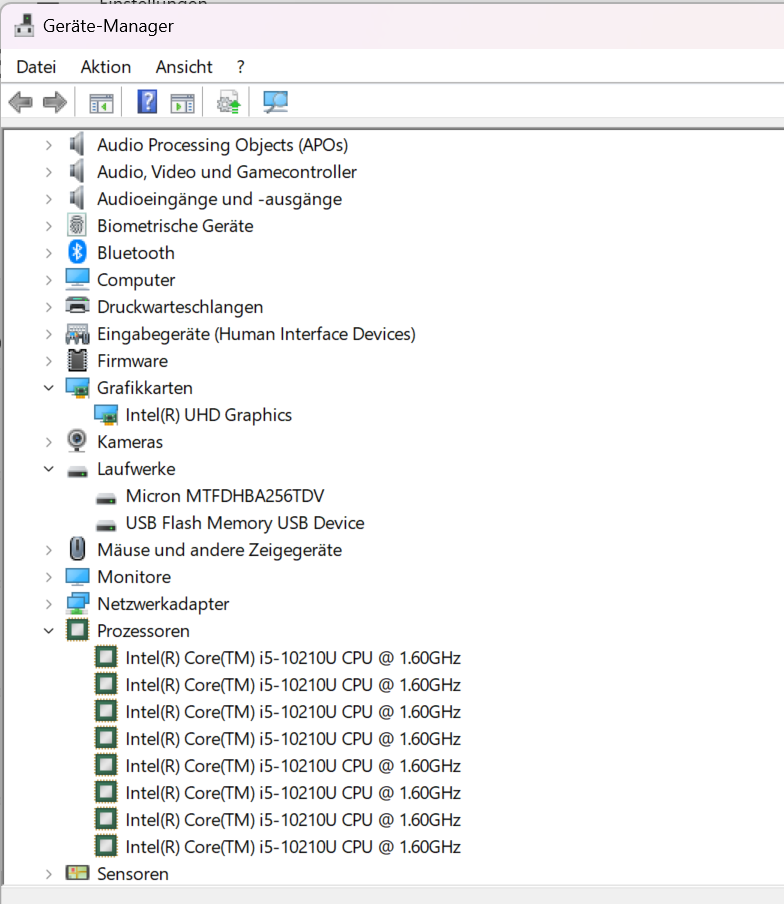Image resolution: width=784 pixels, height=904 pixels.
Task: Select the Audio Processing Objects (APOs) label
Action: (223, 145)
